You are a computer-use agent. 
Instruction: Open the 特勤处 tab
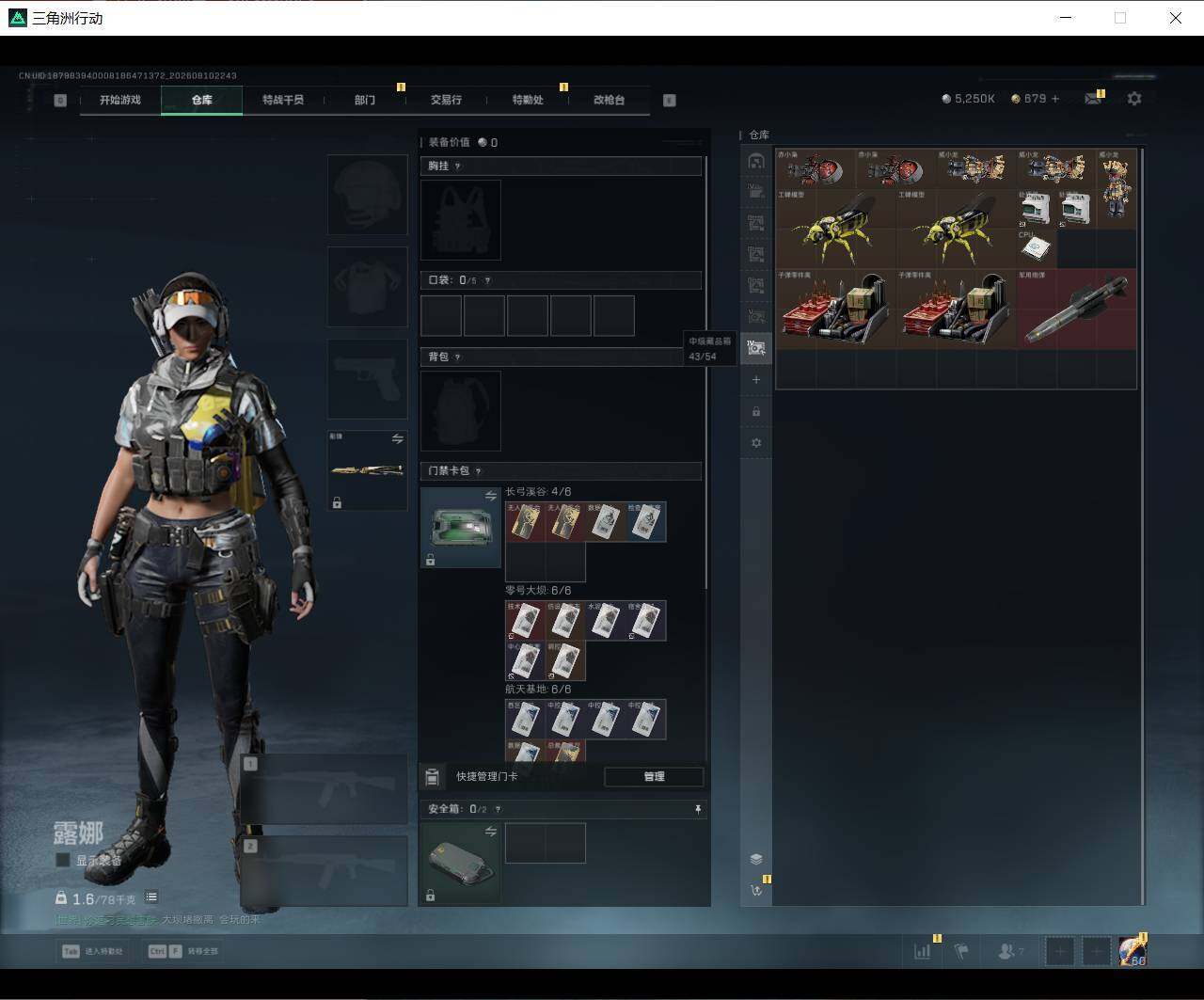click(x=528, y=100)
